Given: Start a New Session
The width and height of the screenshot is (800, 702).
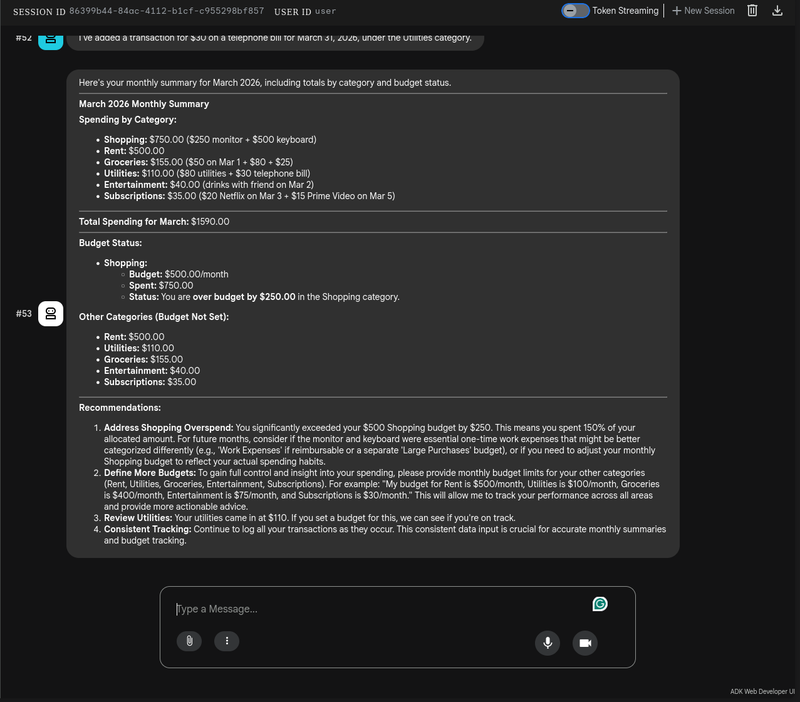Looking at the screenshot, I should click(703, 10).
